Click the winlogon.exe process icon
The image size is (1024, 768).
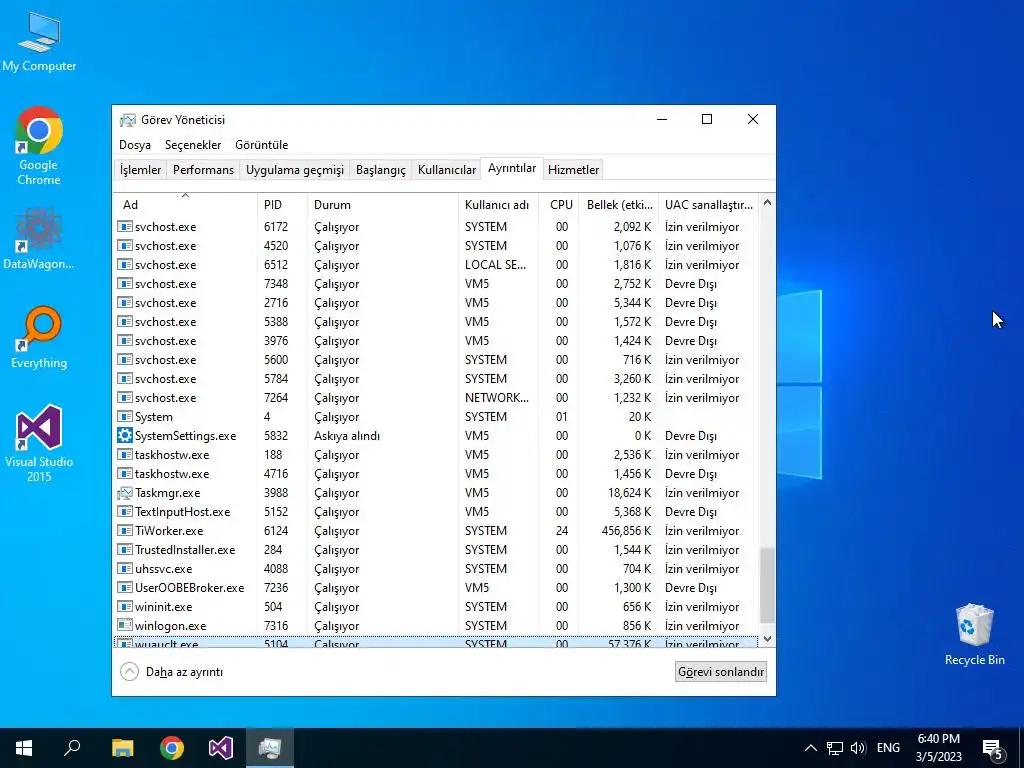125,625
